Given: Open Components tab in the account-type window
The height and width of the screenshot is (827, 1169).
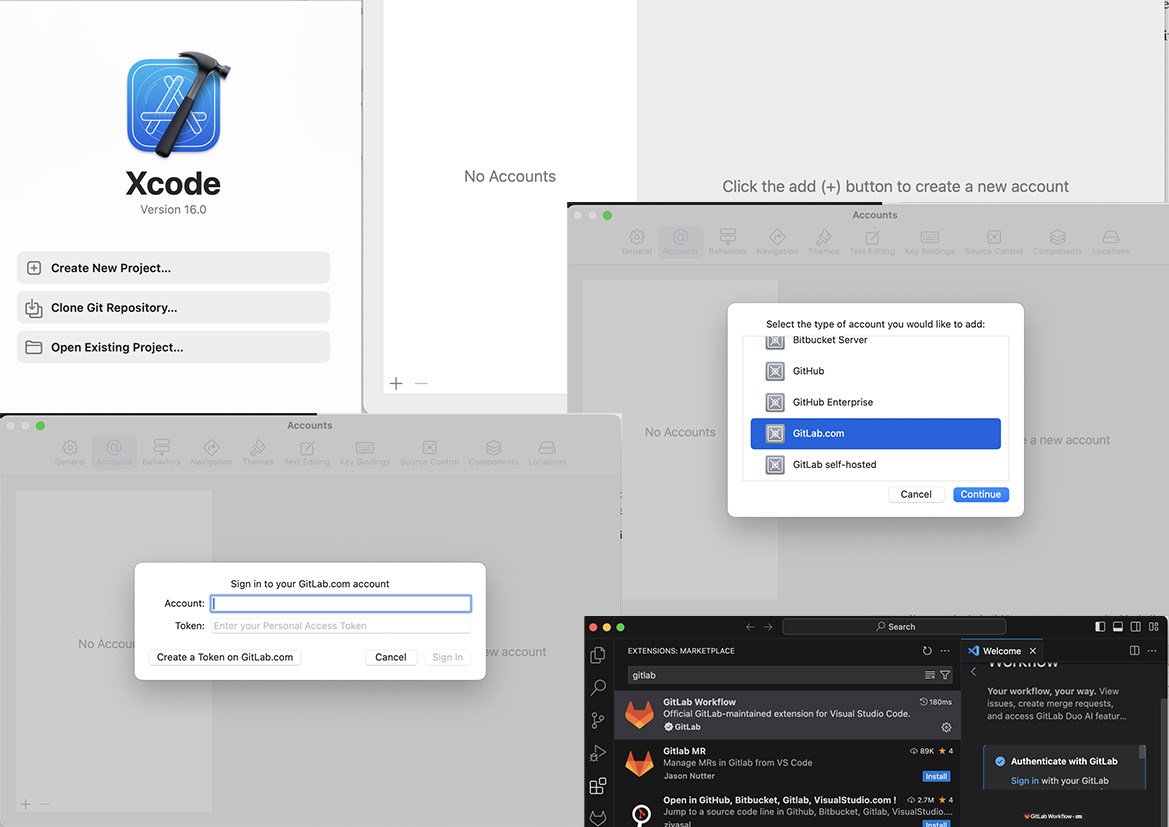Looking at the screenshot, I should point(1057,242).
